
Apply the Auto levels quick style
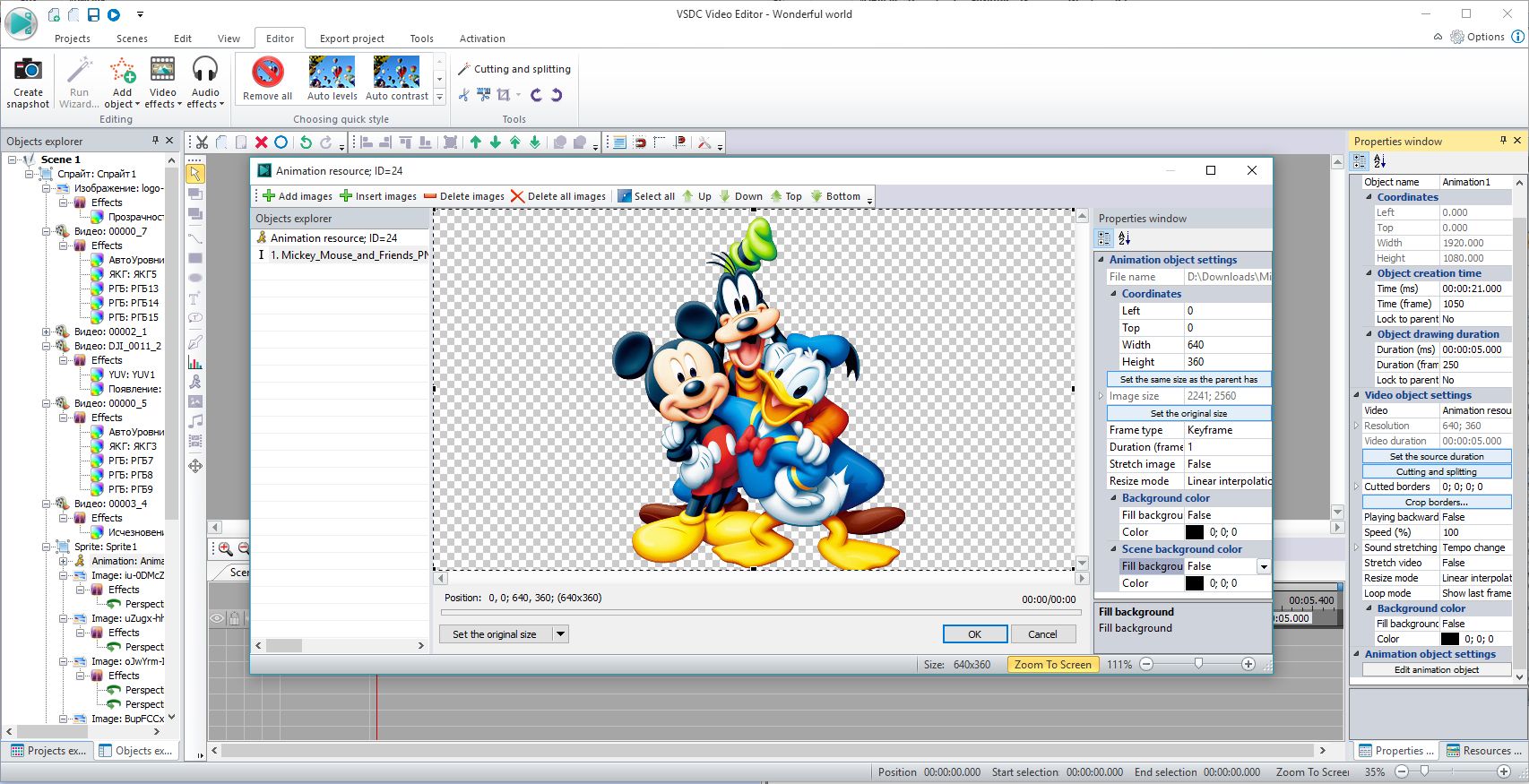[332, 72]
